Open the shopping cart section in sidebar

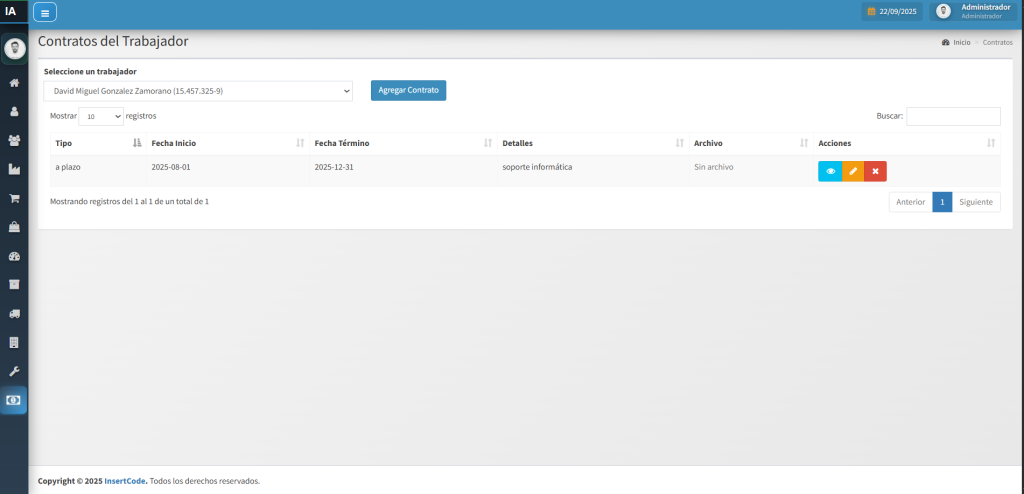[x=14, y=198]
